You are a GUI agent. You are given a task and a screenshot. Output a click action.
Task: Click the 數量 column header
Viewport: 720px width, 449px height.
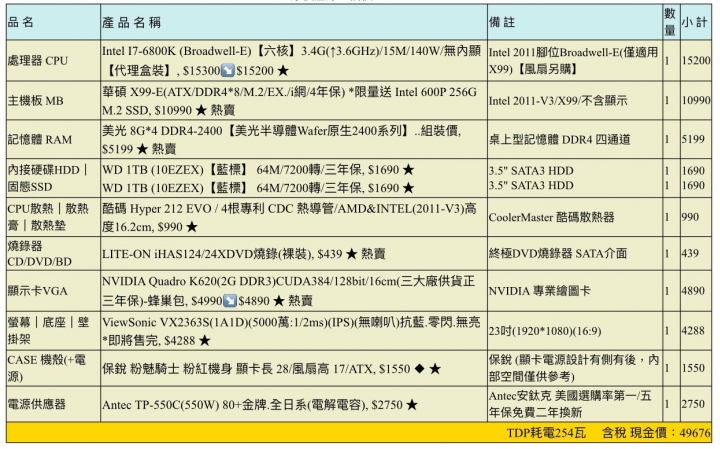pyautogui.click(x=670, y=22)
